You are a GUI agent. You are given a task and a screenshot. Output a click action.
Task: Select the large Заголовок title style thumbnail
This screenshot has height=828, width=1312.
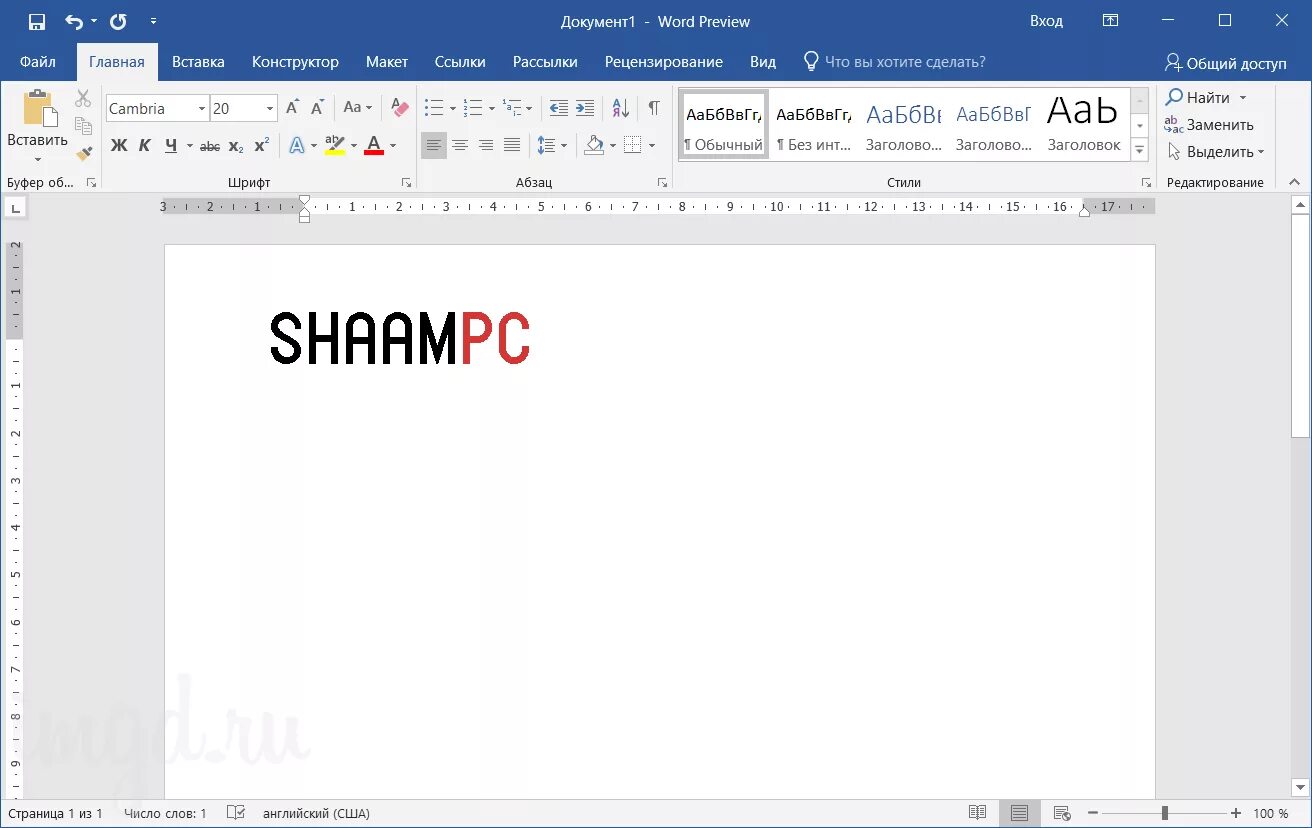[1084, 124]
